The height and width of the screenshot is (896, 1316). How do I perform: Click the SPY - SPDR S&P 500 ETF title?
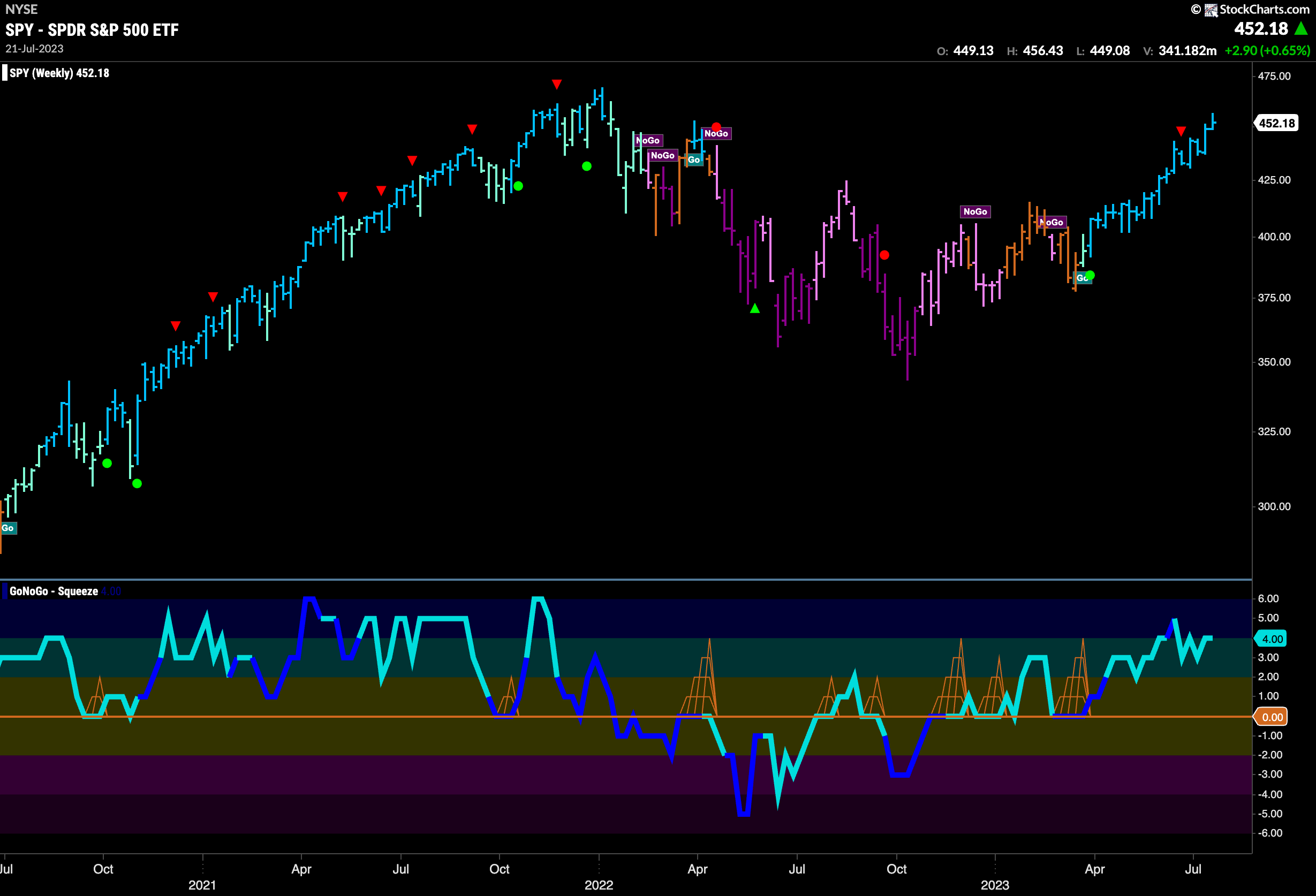coord(92,30)
